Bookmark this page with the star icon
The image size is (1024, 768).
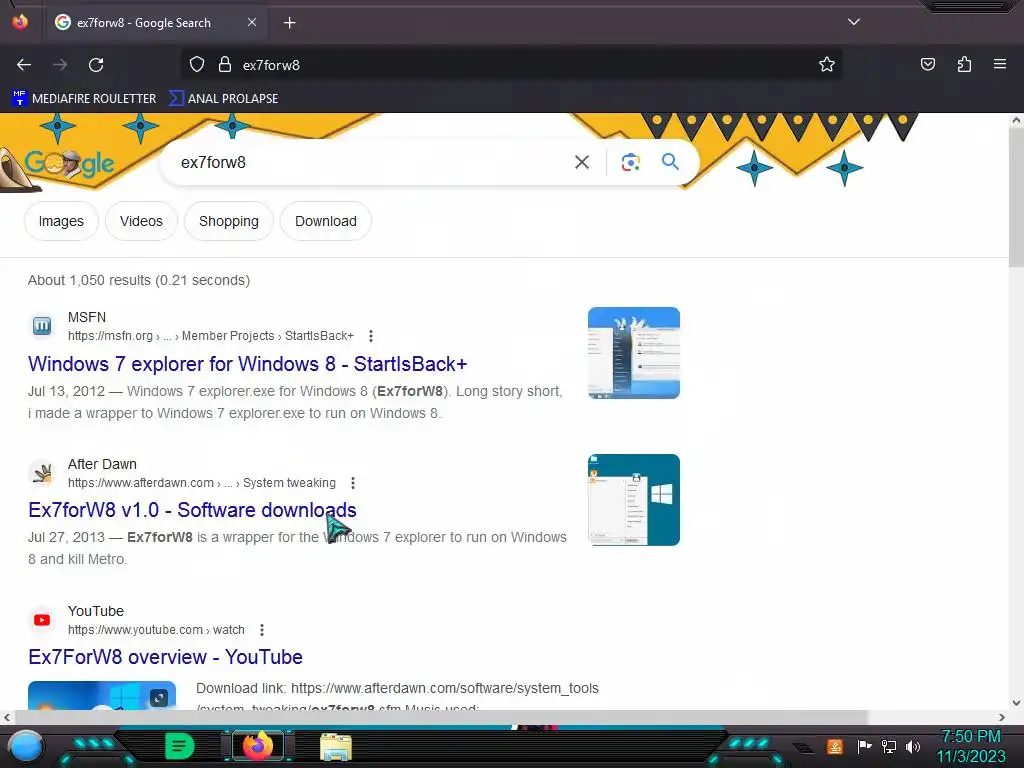click(827, 64)
